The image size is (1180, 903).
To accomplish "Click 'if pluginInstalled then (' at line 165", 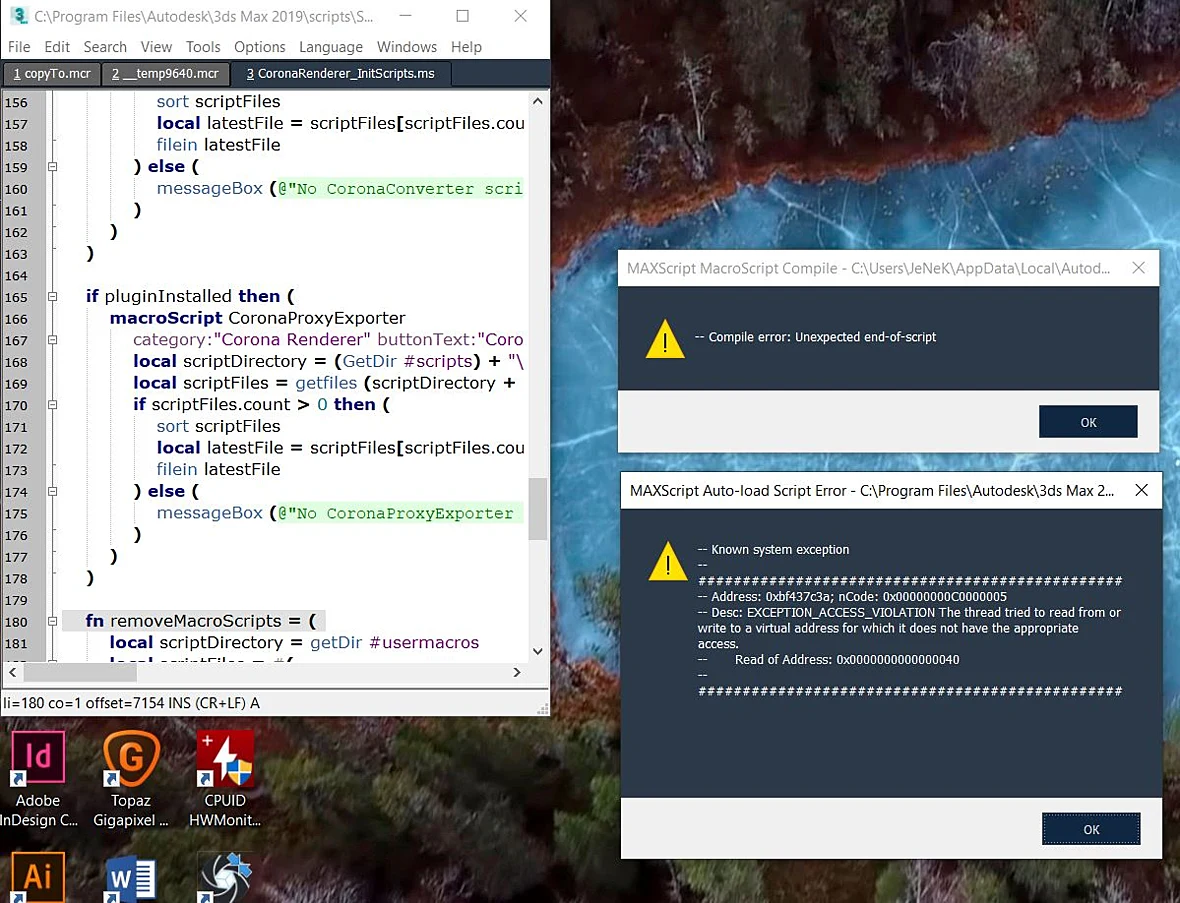I will pos(190,296).
